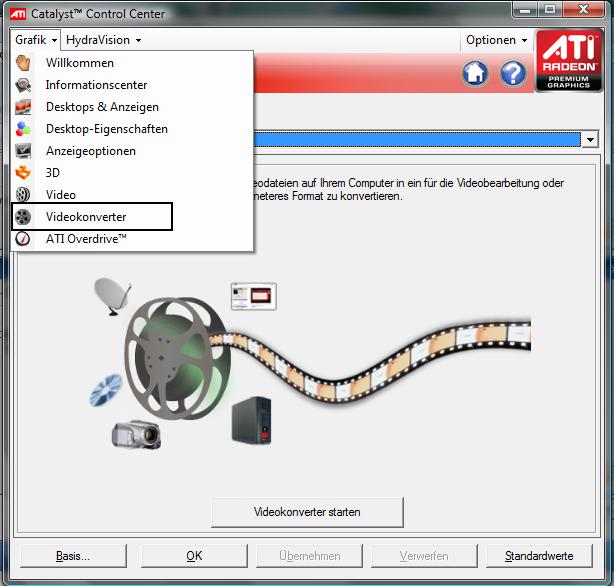Choose Desktop-Eigenschaften menu entry
The width and height of the screenshot is (615, 586).
pos(133,129)
